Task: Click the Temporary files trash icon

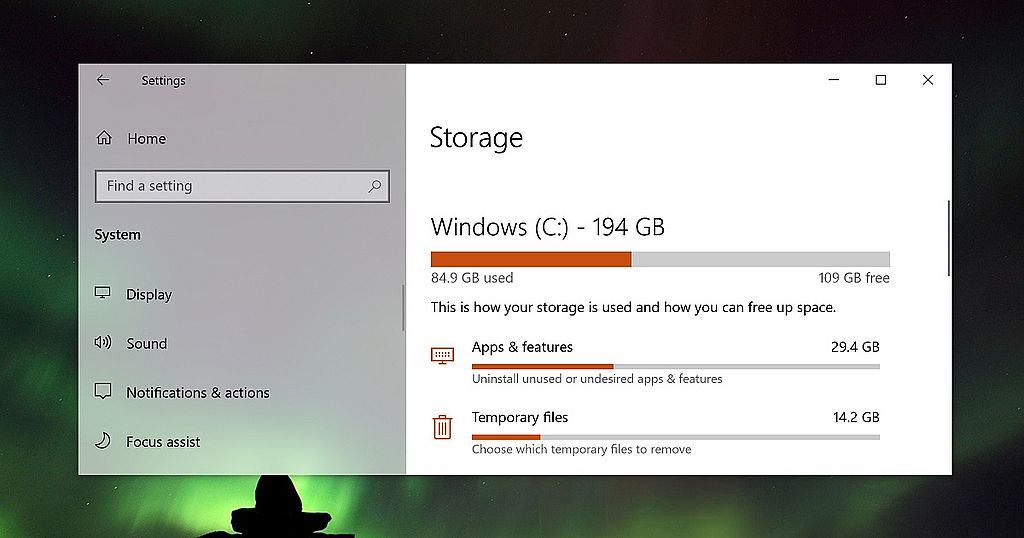Action: click(442, 427)
